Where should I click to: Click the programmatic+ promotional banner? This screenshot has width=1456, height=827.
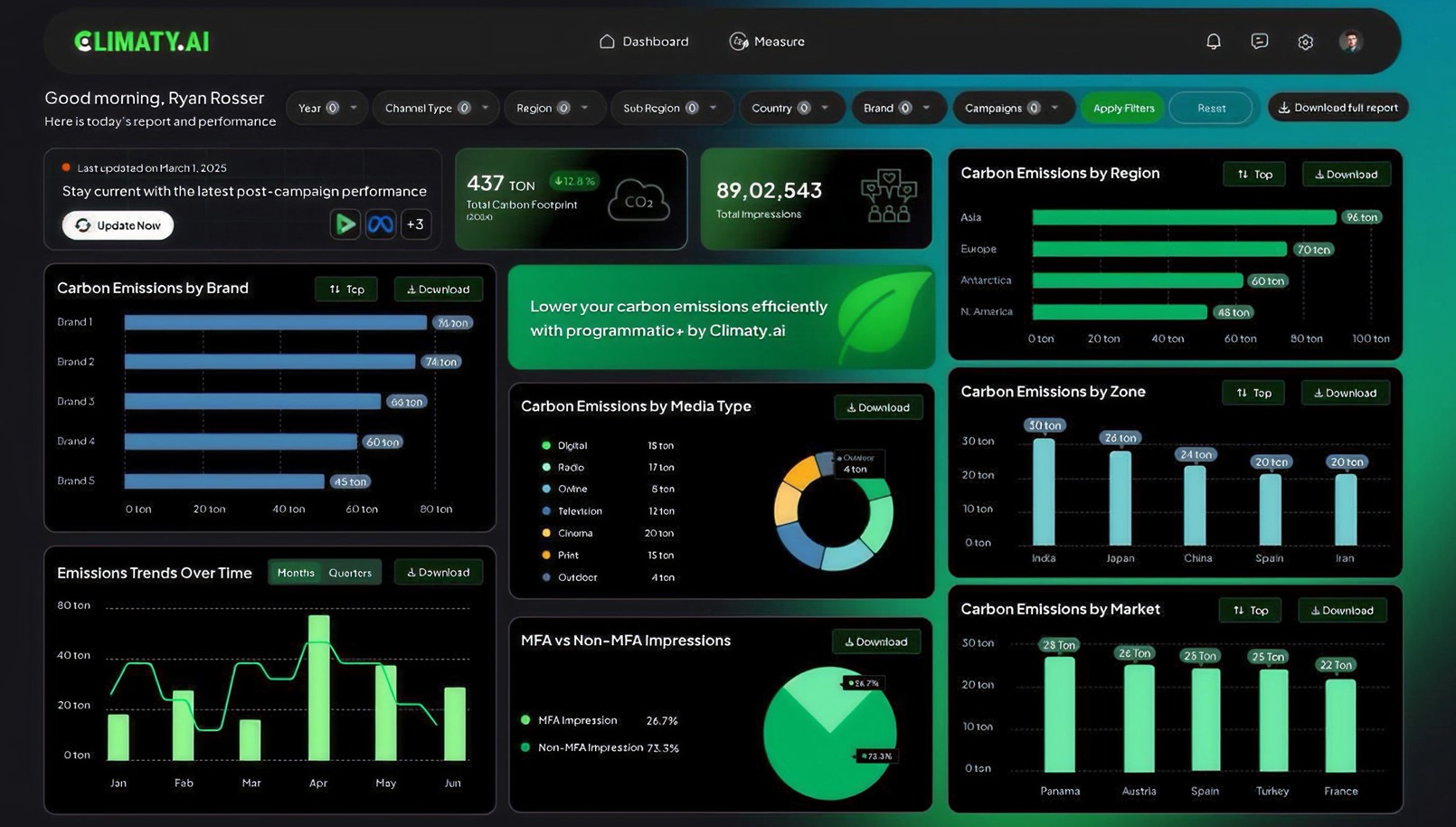click(x=722, y=318)
